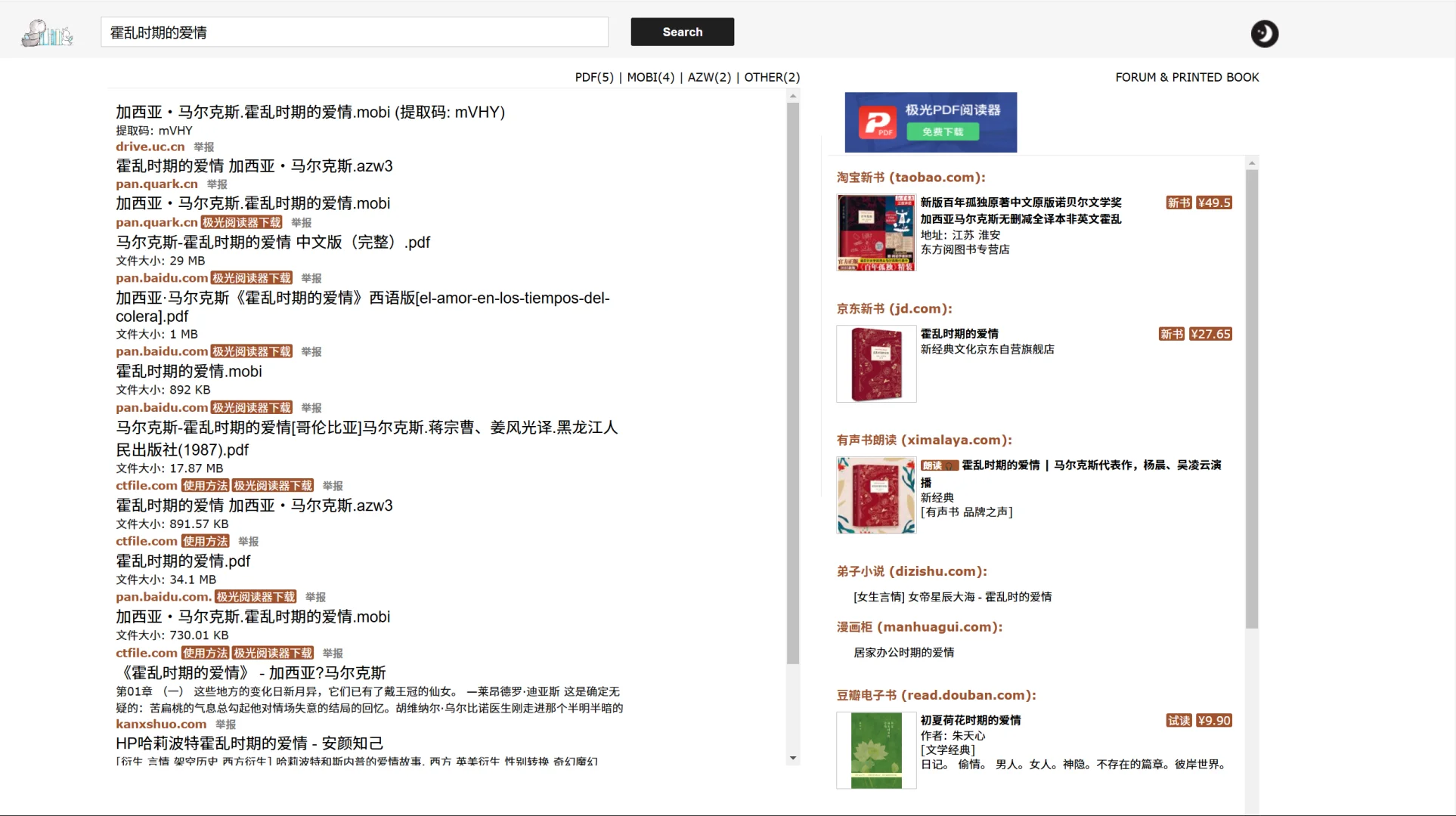
Task: Focus the search input field
Action: click(355, 32)
